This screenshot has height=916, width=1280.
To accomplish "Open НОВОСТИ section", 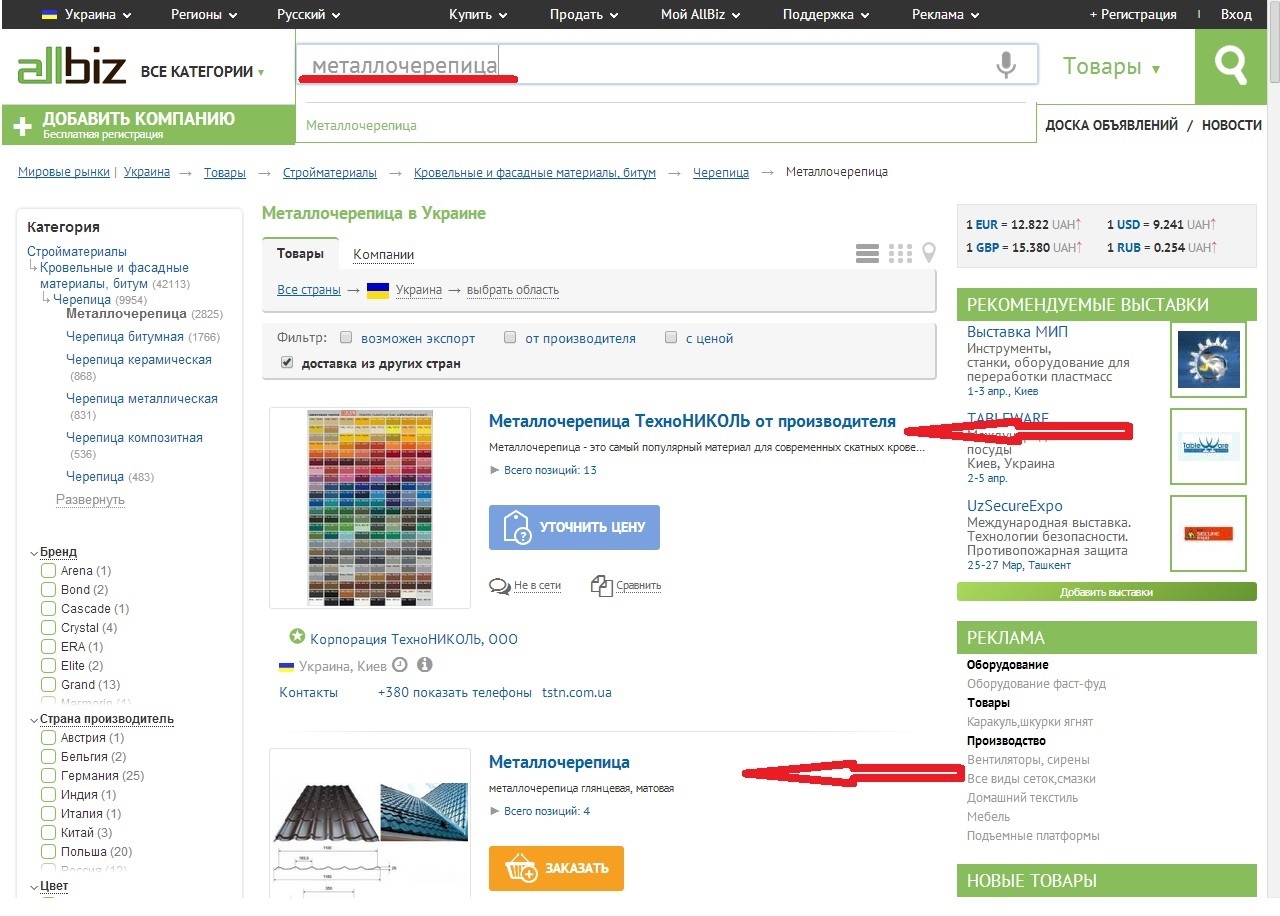I will 1232,125.
